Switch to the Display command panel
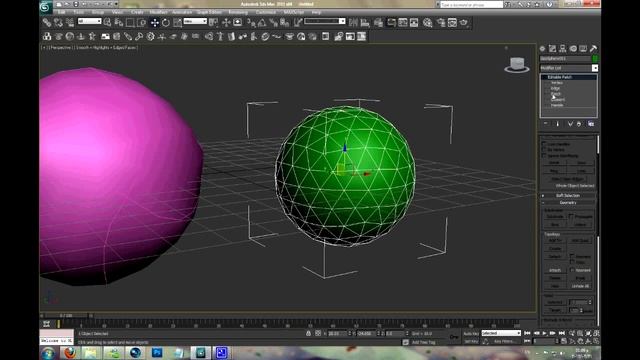 coord(583,49)
